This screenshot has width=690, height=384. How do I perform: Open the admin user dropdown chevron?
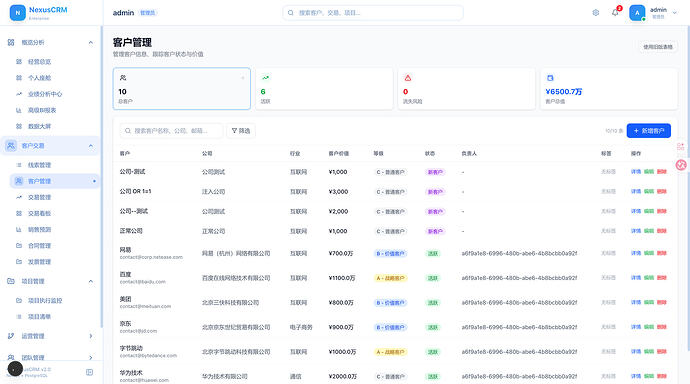tap(675, 13)
